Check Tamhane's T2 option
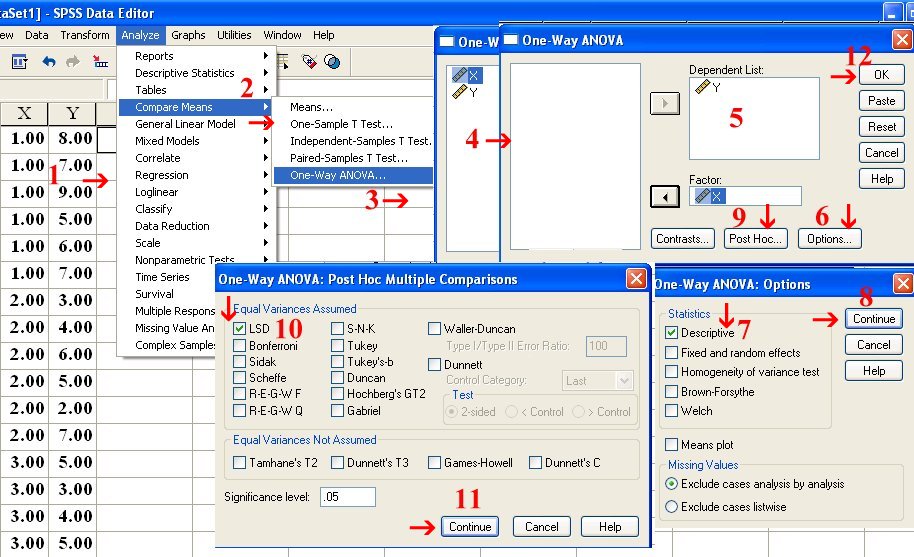Image resolution: width=914 pixels, height=557 pixels. [239, 463]
